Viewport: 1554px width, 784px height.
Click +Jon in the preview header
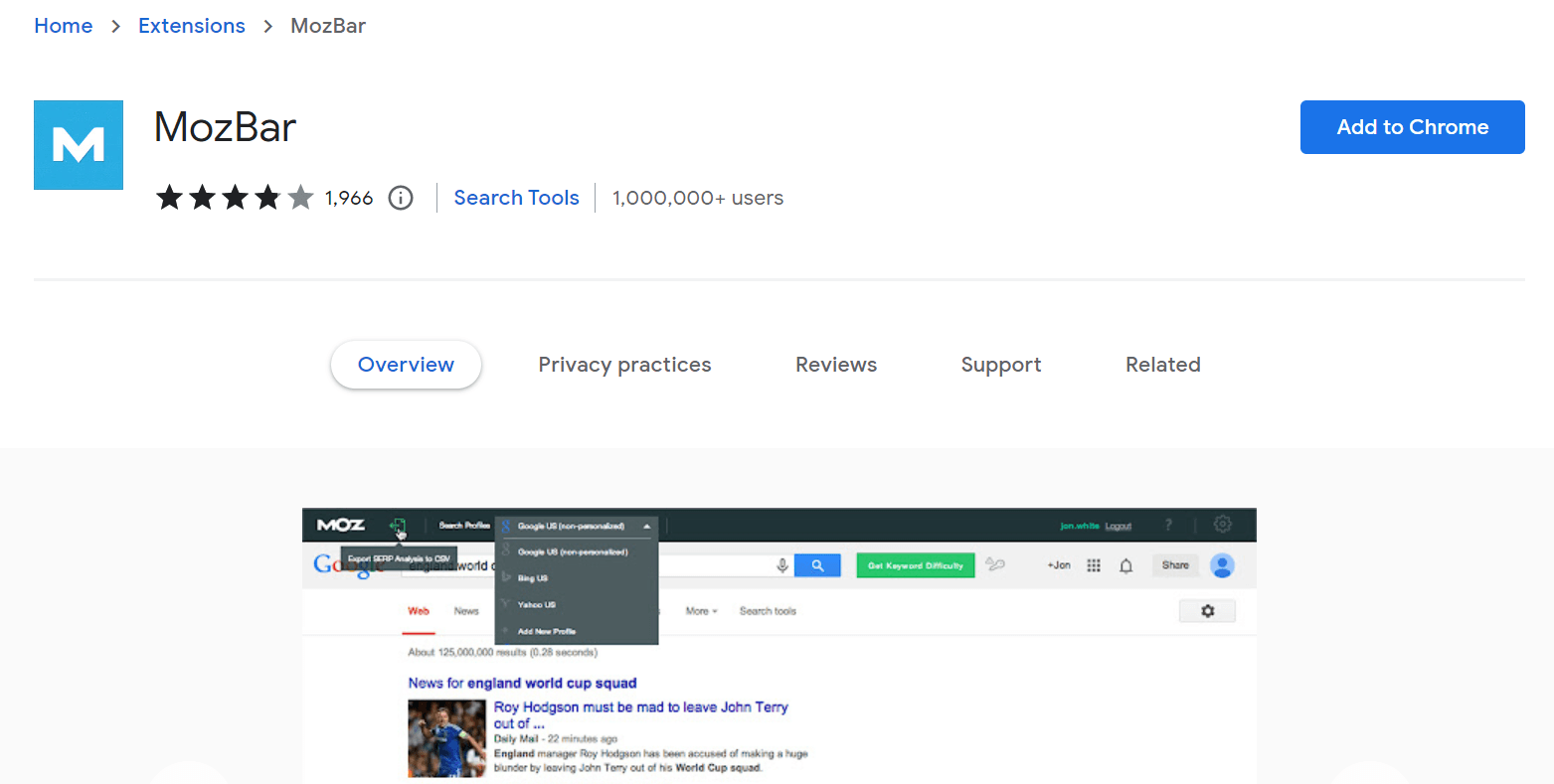pos(1059,565)
